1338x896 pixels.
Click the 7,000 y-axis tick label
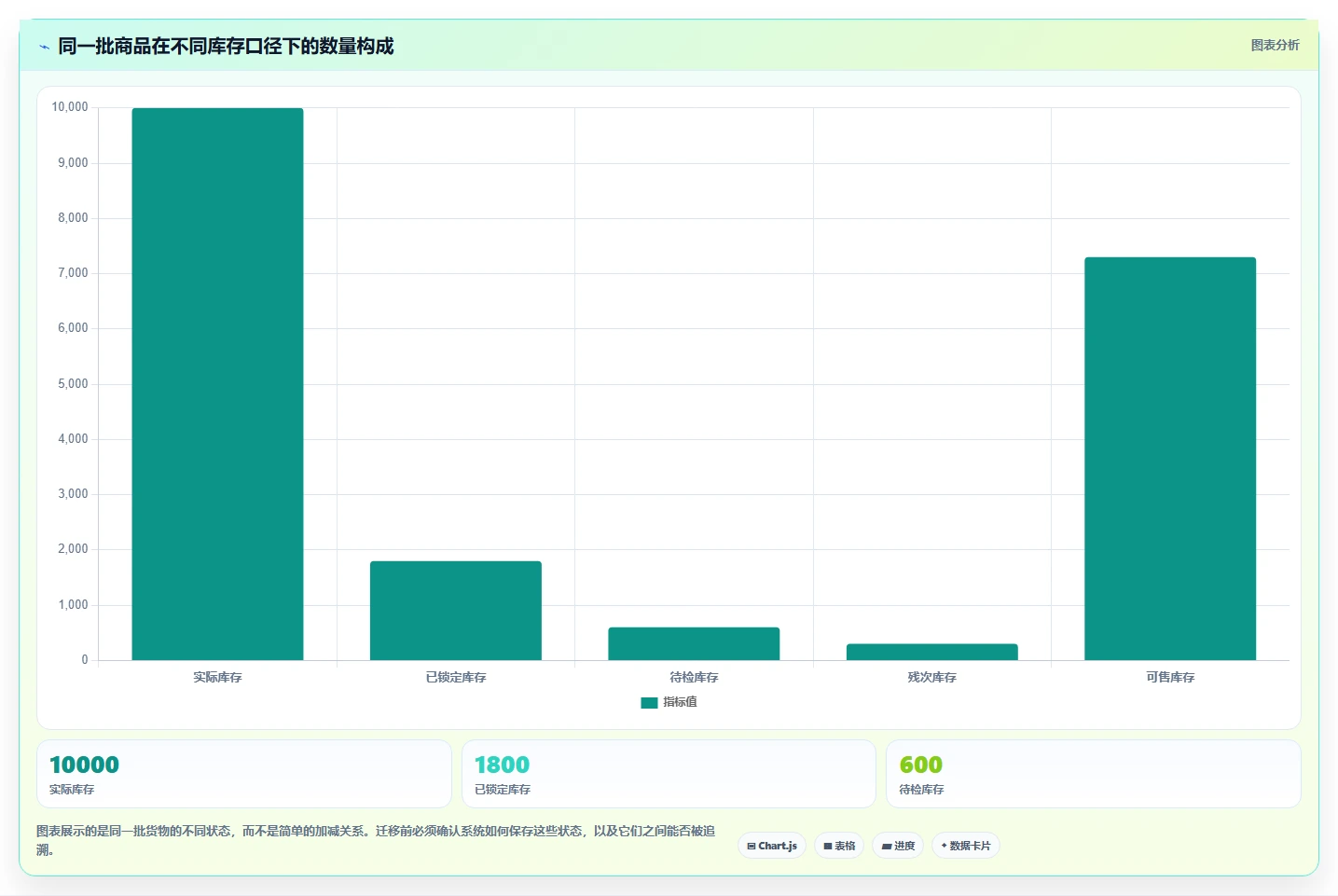pyautogui.click(x=73, y=273)
